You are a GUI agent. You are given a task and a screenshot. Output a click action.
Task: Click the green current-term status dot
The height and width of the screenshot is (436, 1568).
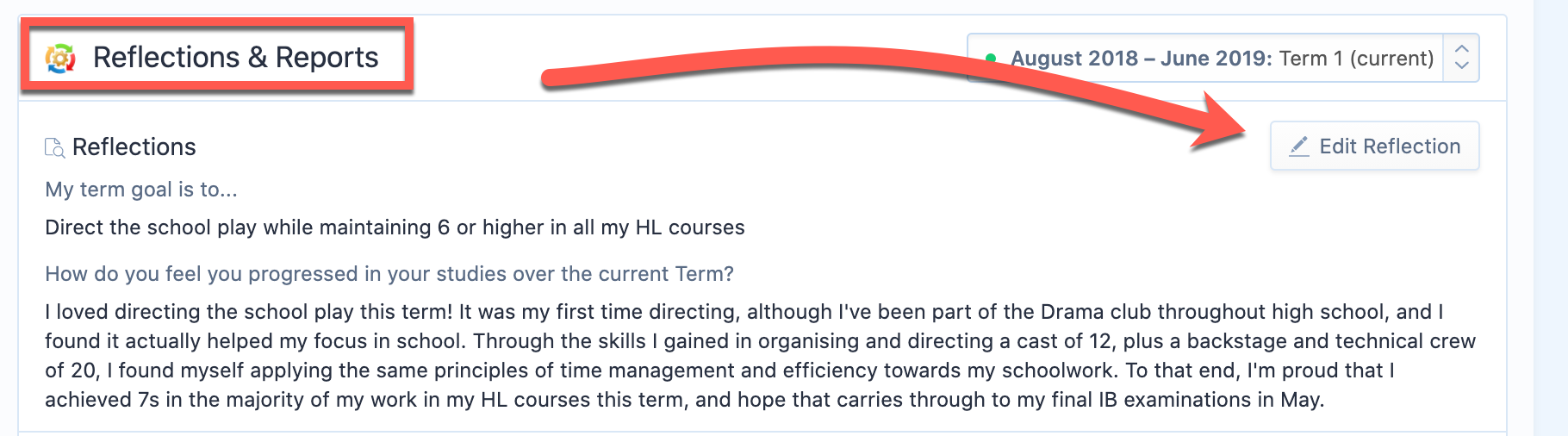tap(991, 59)
